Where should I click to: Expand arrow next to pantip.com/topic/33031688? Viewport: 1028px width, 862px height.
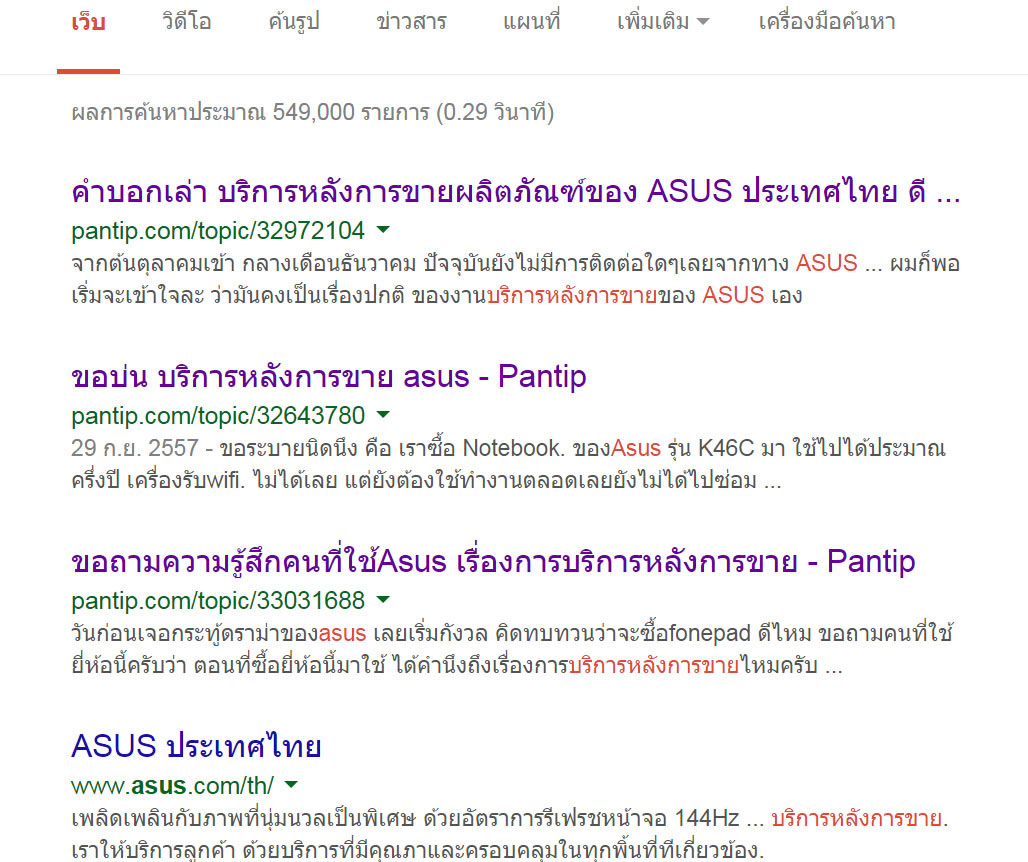click(384, 599)
